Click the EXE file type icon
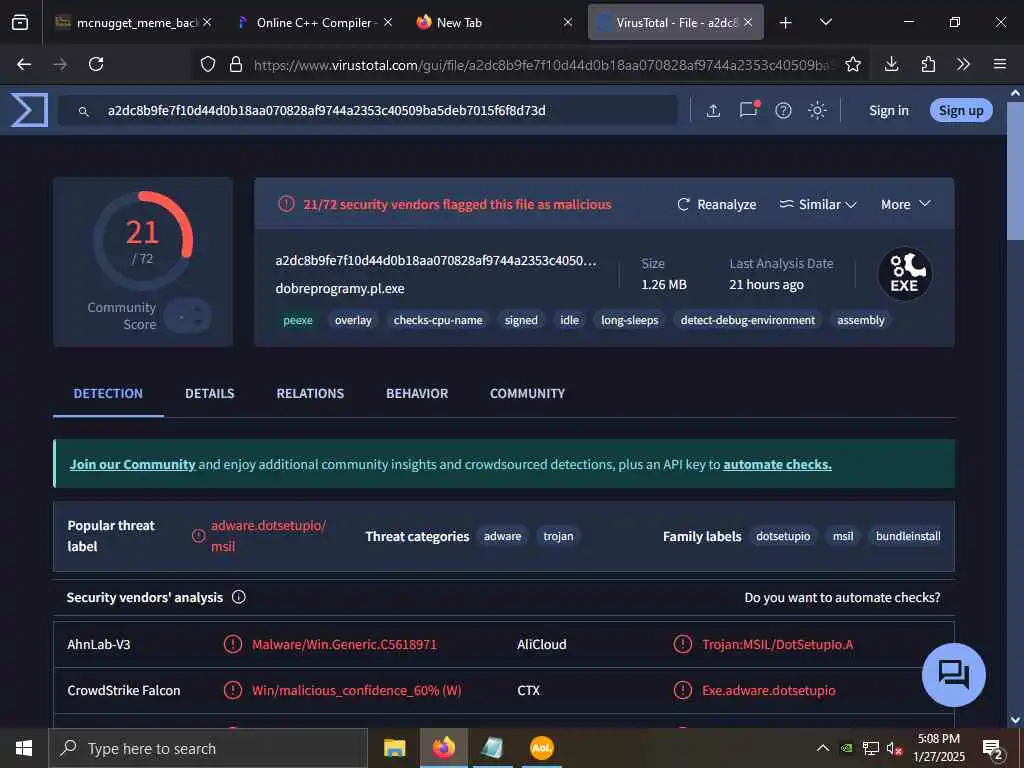Viewport: 1024px width, 768px height. tap(904, 274)
